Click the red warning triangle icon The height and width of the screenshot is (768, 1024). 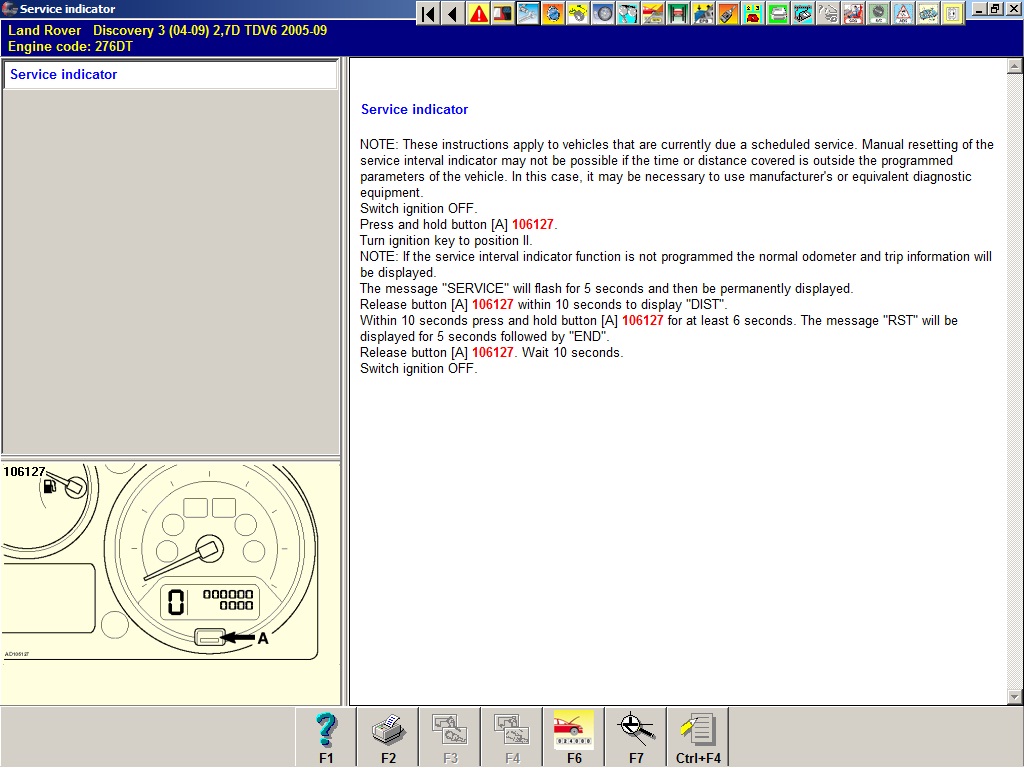pyautogui.click(x=479, y=13)
